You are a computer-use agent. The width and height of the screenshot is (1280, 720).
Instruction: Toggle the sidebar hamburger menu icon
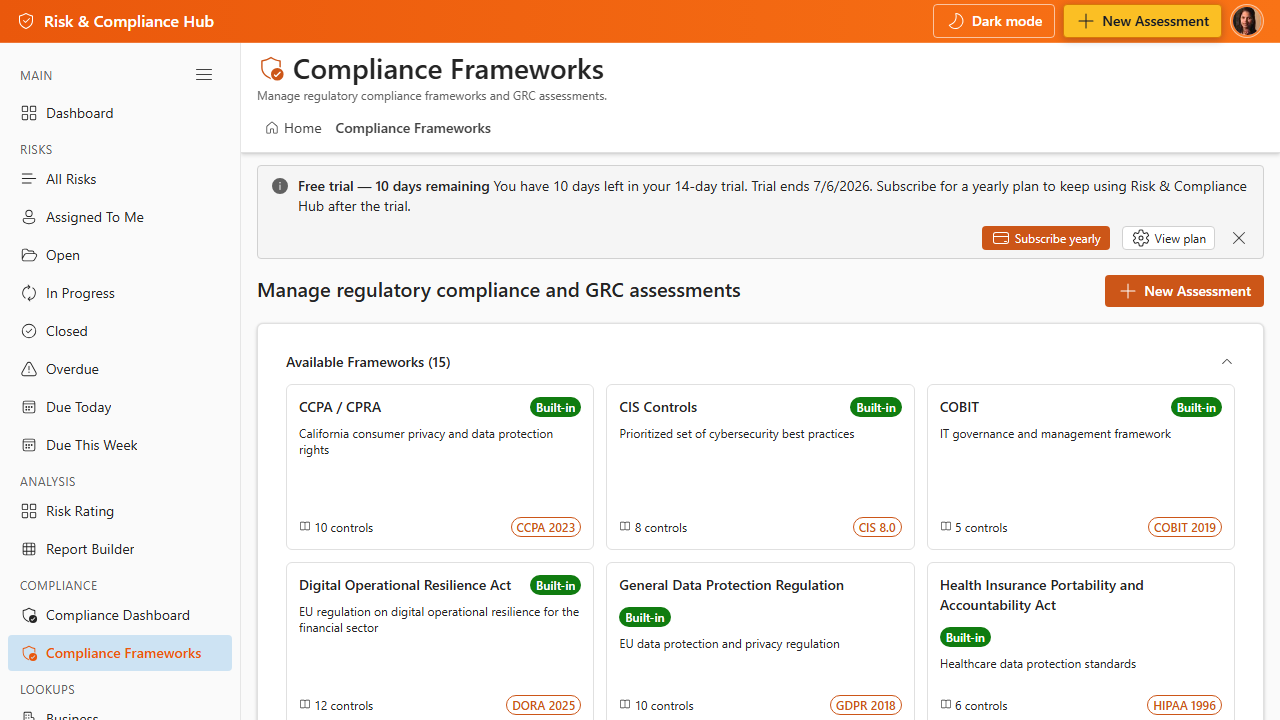click(204, 75)
